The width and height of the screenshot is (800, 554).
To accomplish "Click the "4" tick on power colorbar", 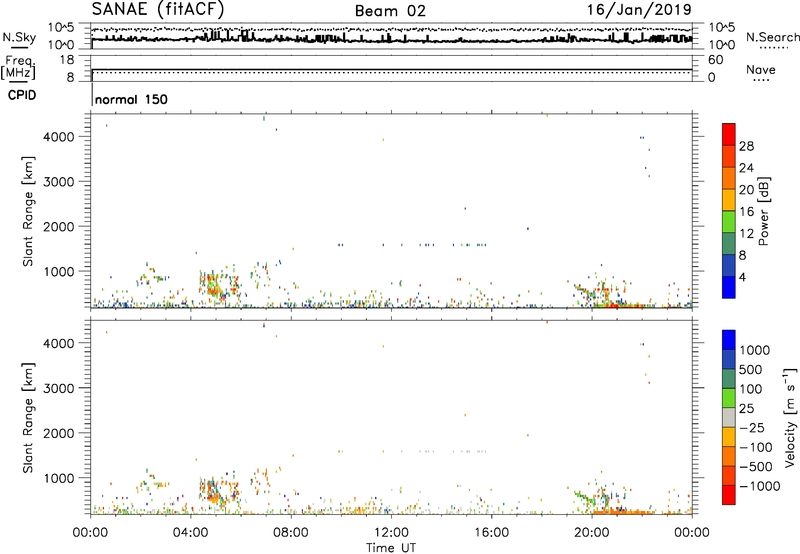I will 743,277.
